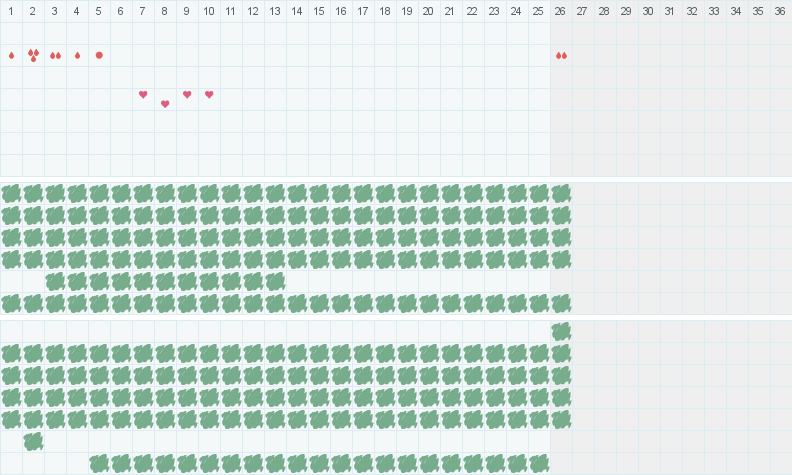This screenshot has height=475, width=792.
Task: Click the day 26 column header
Action: pyautogui.click(x=561, y=11)
